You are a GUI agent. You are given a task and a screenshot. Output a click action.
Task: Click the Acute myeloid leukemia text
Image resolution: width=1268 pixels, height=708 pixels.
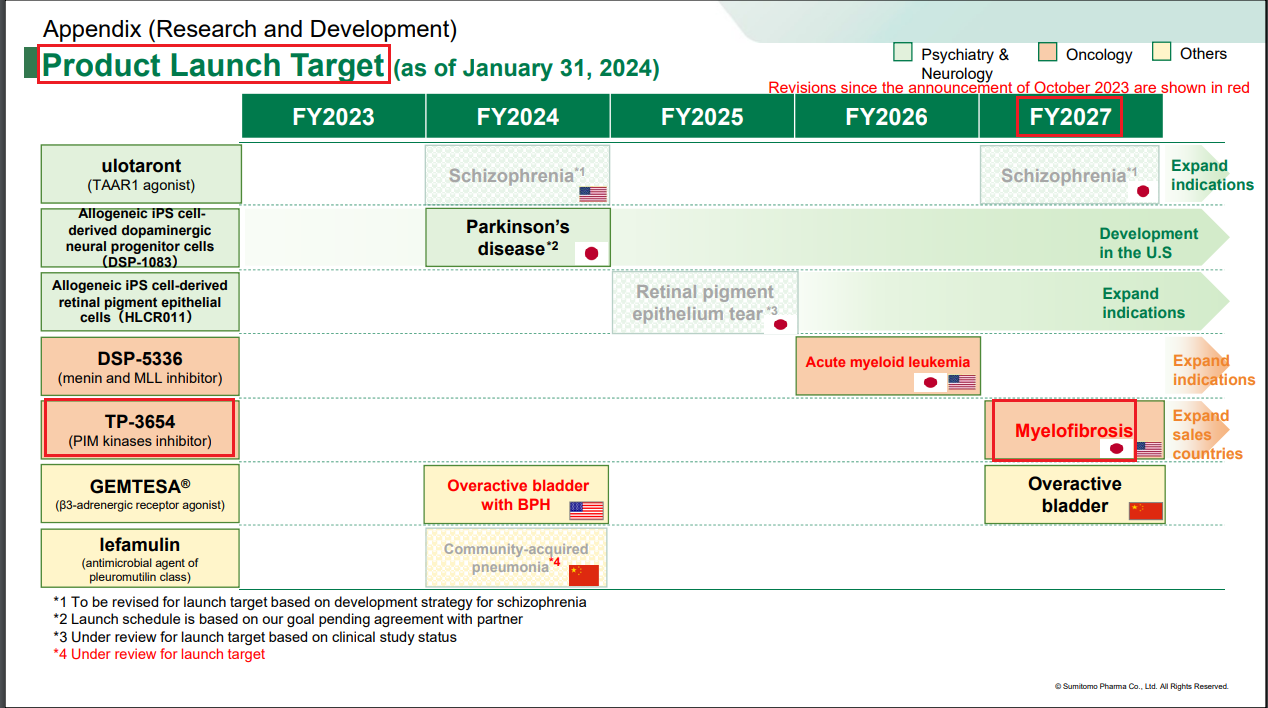coord(888,362)
